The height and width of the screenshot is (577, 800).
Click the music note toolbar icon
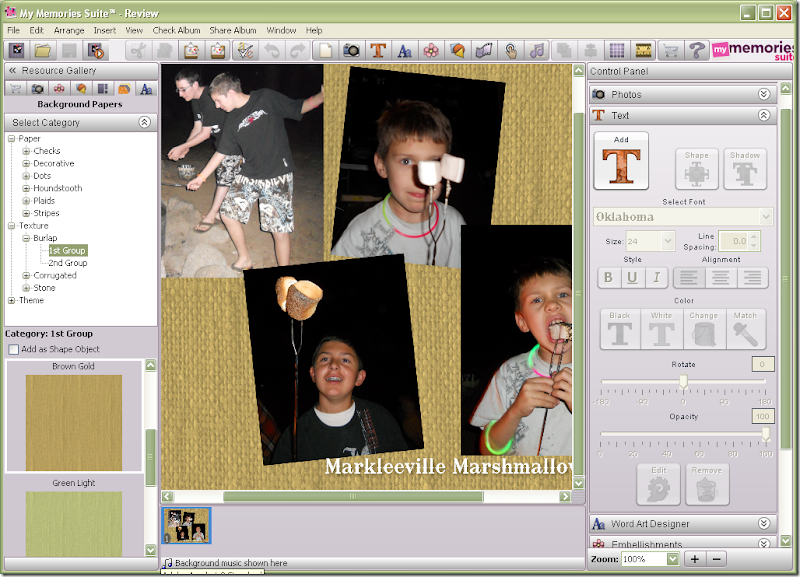pos(537,51)
